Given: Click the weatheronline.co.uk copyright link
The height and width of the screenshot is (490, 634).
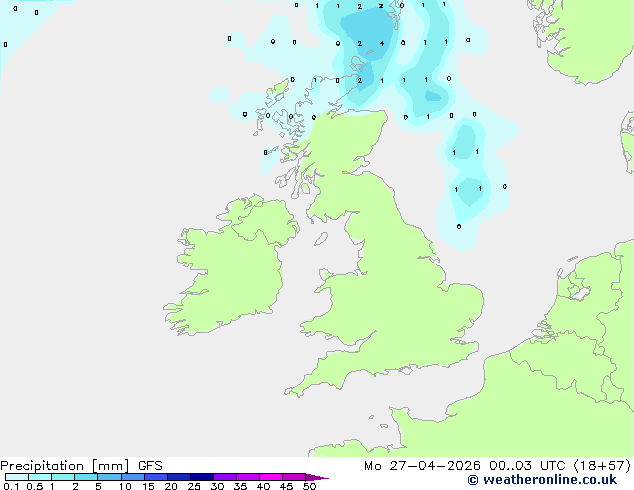Looking at the screenshot, I should [542, 480].
